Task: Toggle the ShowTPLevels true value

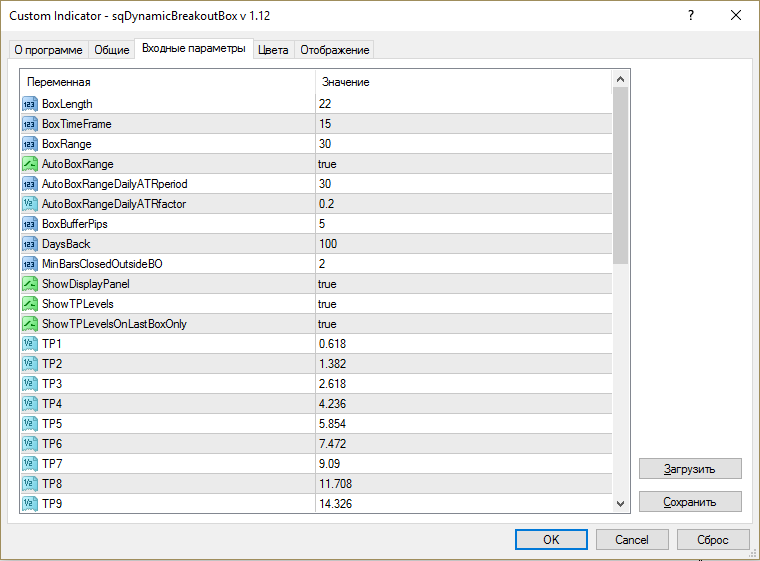Action: (327, 304)
